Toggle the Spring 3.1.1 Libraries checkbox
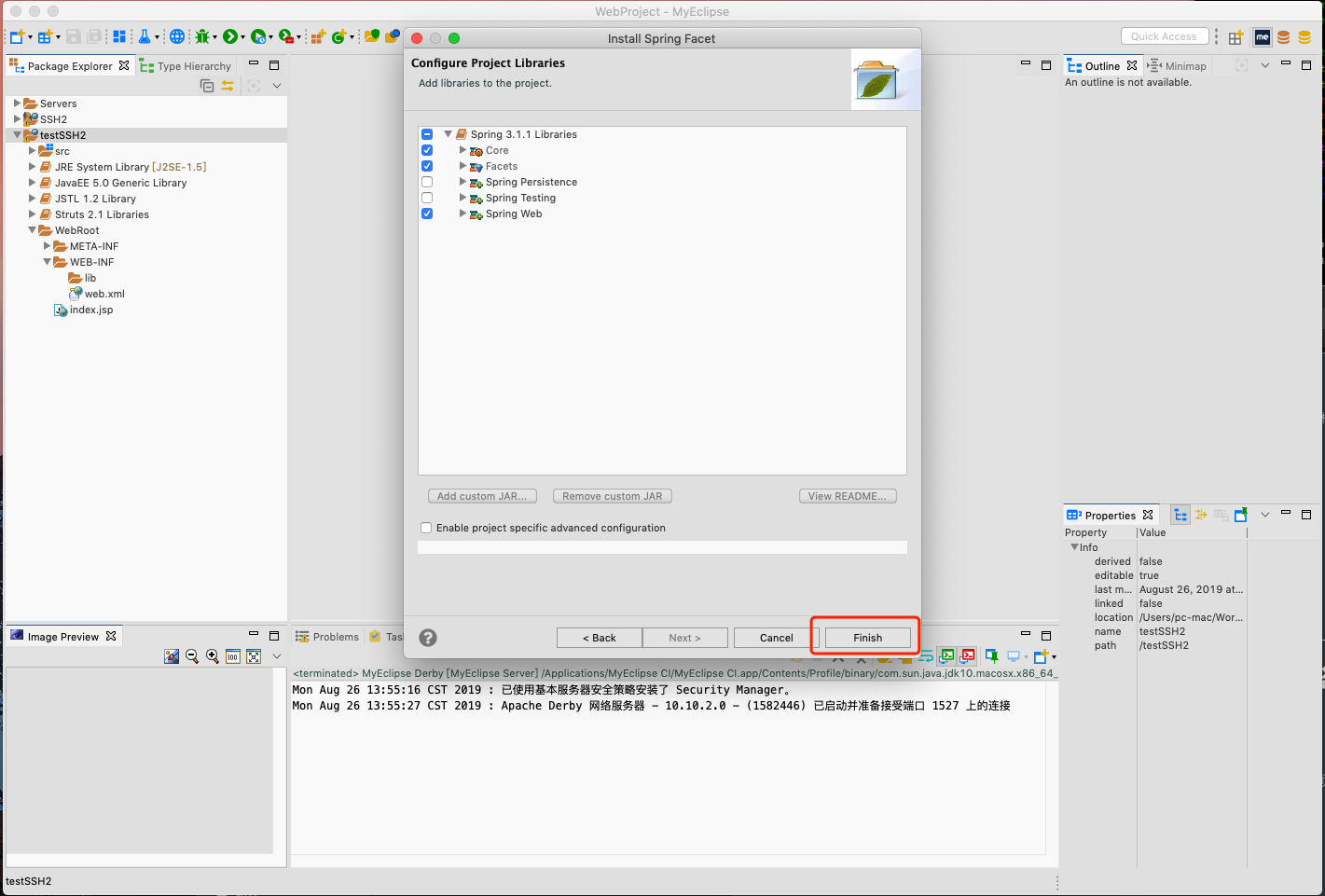 coord(427,134)
